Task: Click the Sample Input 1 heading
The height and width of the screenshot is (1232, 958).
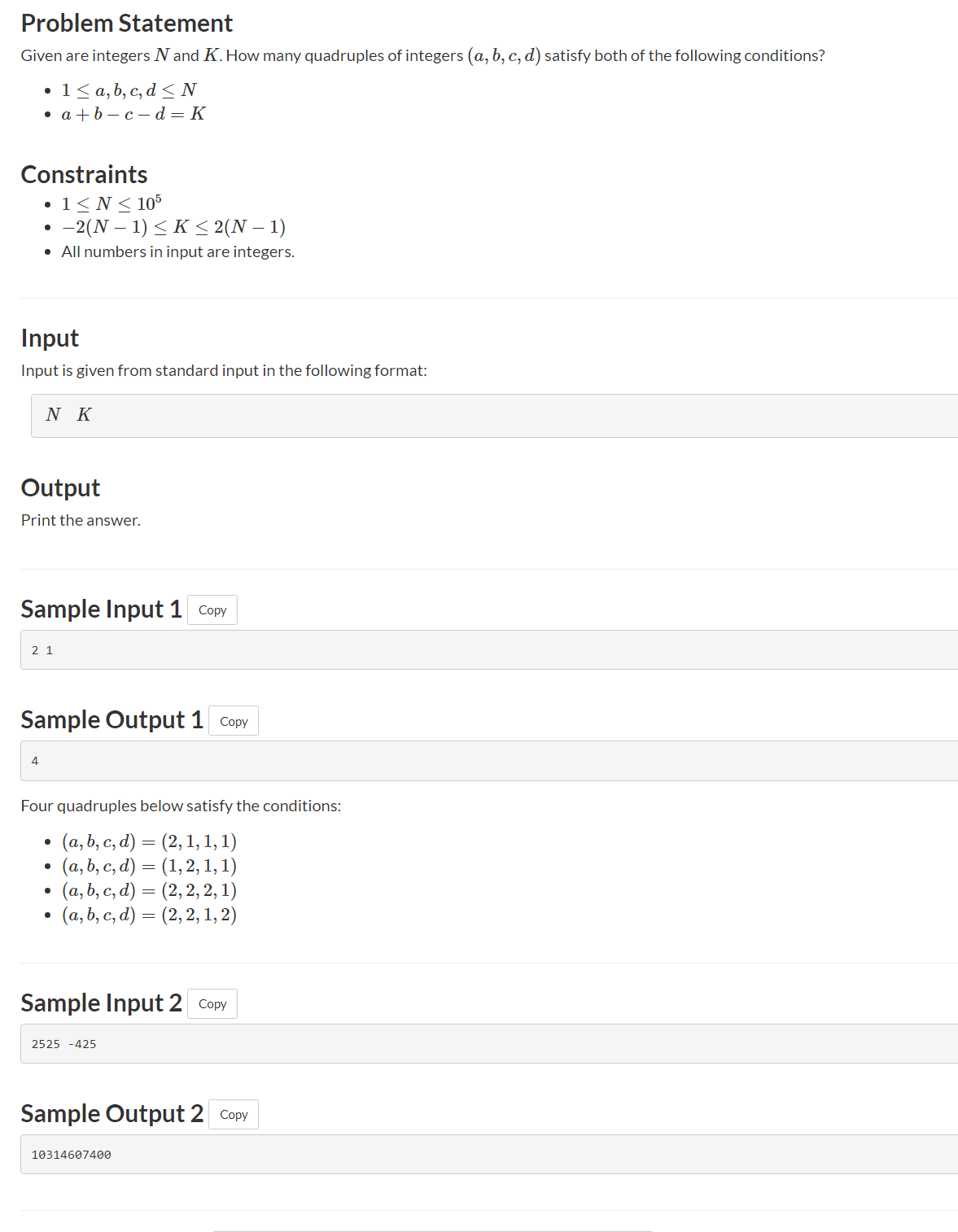Action: point(101,609)
